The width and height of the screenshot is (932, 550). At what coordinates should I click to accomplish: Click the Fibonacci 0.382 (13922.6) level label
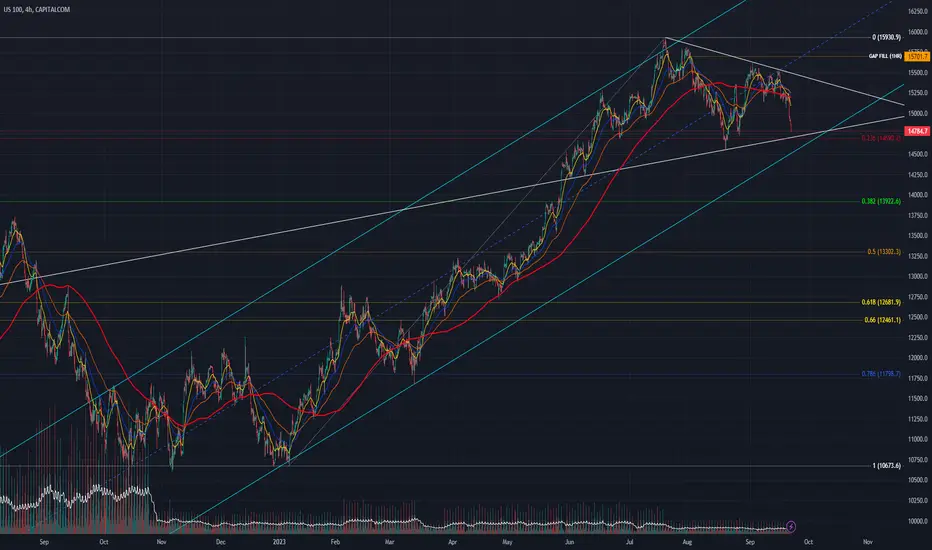(x=881, y=202)
